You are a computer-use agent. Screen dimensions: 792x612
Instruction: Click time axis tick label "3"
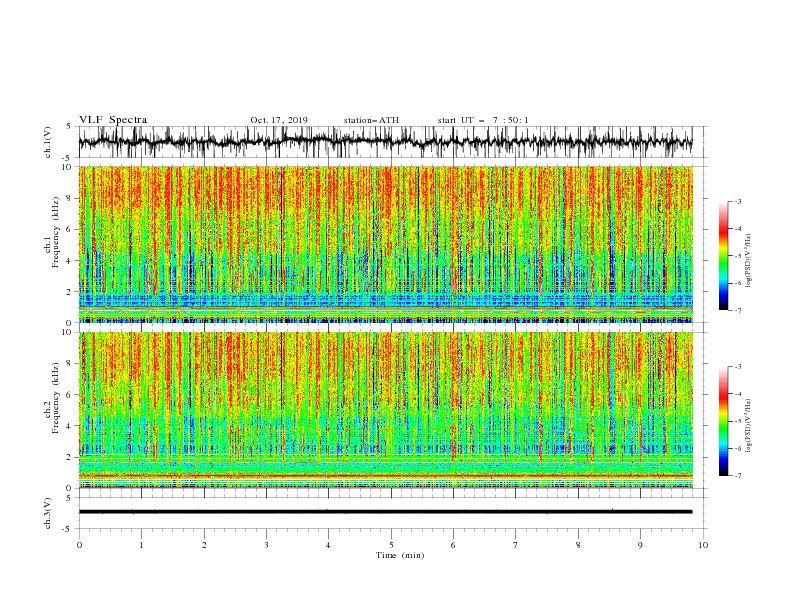pos(266,545)
